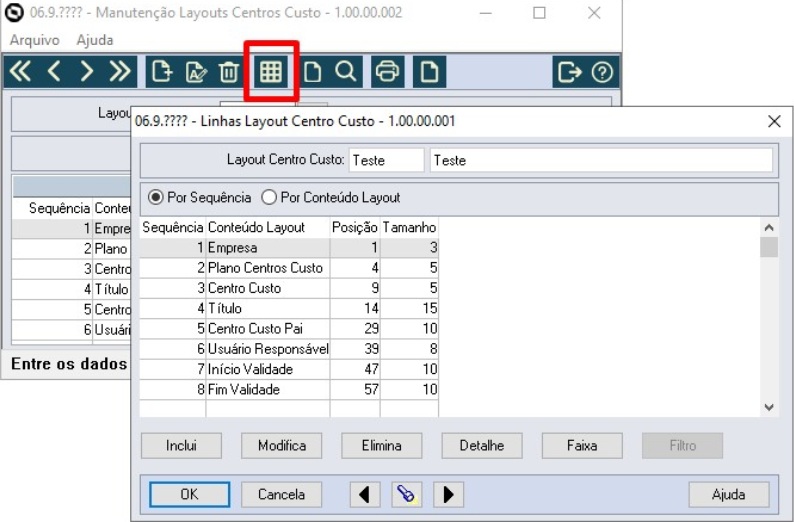Click sequence 2 Plano row in background window
The image size is (794, 522).
tap(71, 249)
